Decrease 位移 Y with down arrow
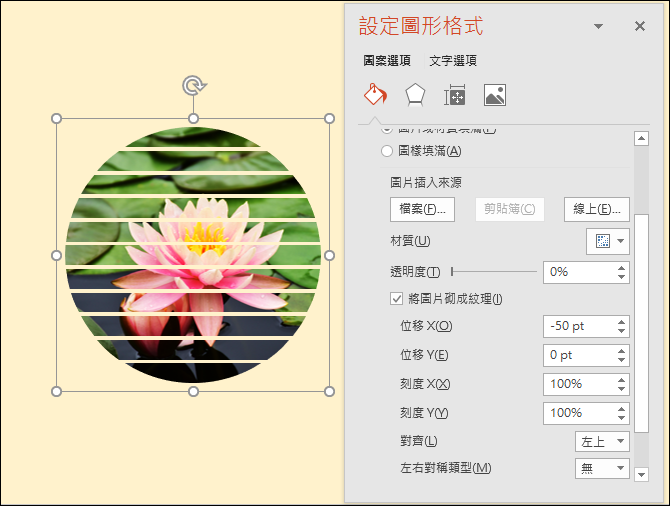 pos(621,360)
